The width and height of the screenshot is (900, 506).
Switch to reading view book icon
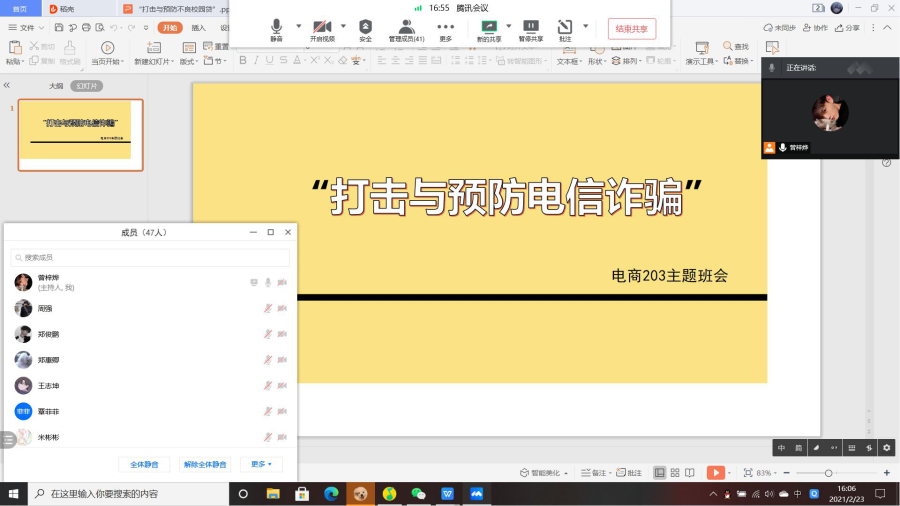coord(690,472)
